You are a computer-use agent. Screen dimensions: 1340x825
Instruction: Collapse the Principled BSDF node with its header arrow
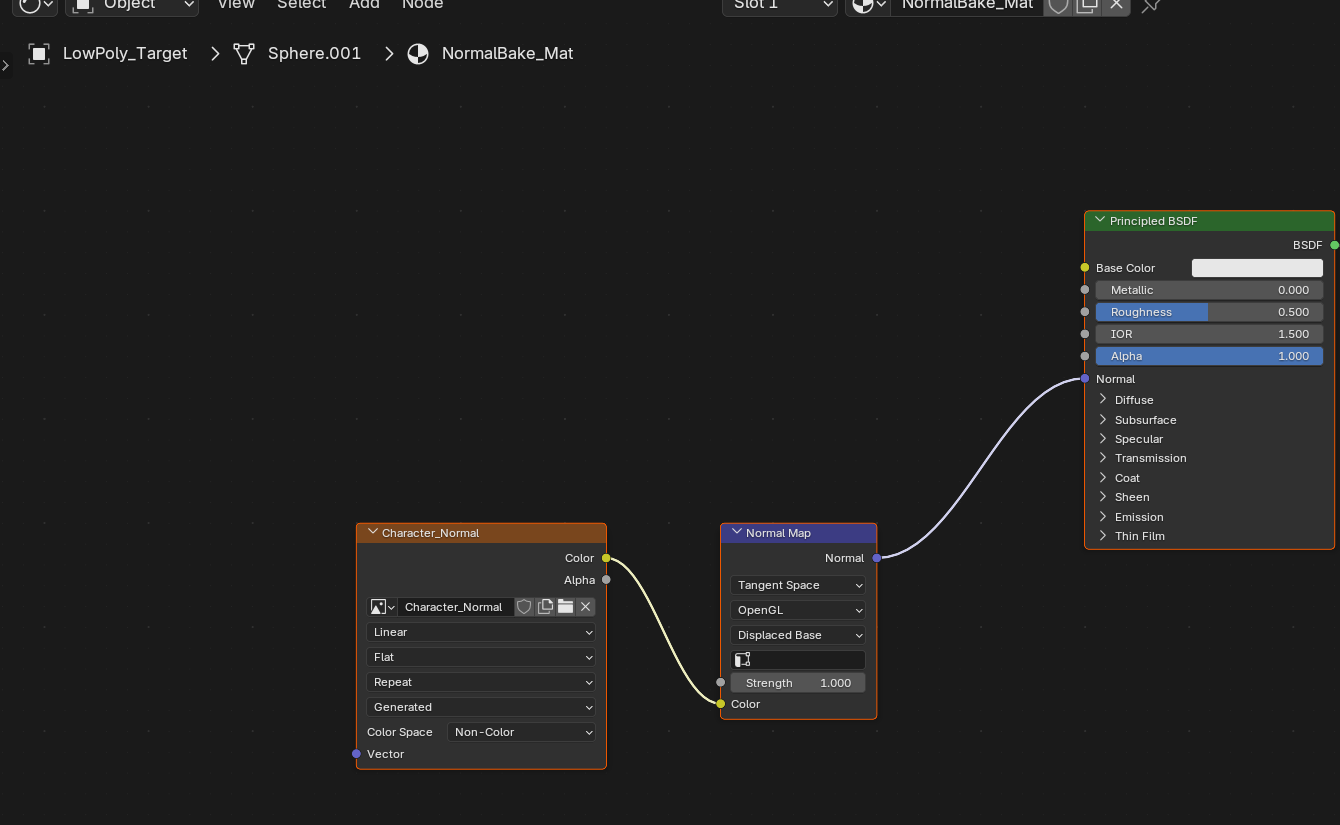click(1100, 221)
